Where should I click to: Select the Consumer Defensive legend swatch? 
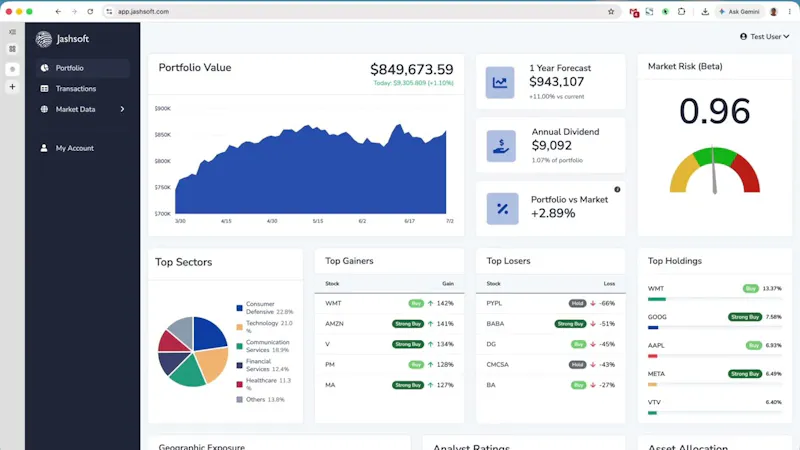click(239, 308)
